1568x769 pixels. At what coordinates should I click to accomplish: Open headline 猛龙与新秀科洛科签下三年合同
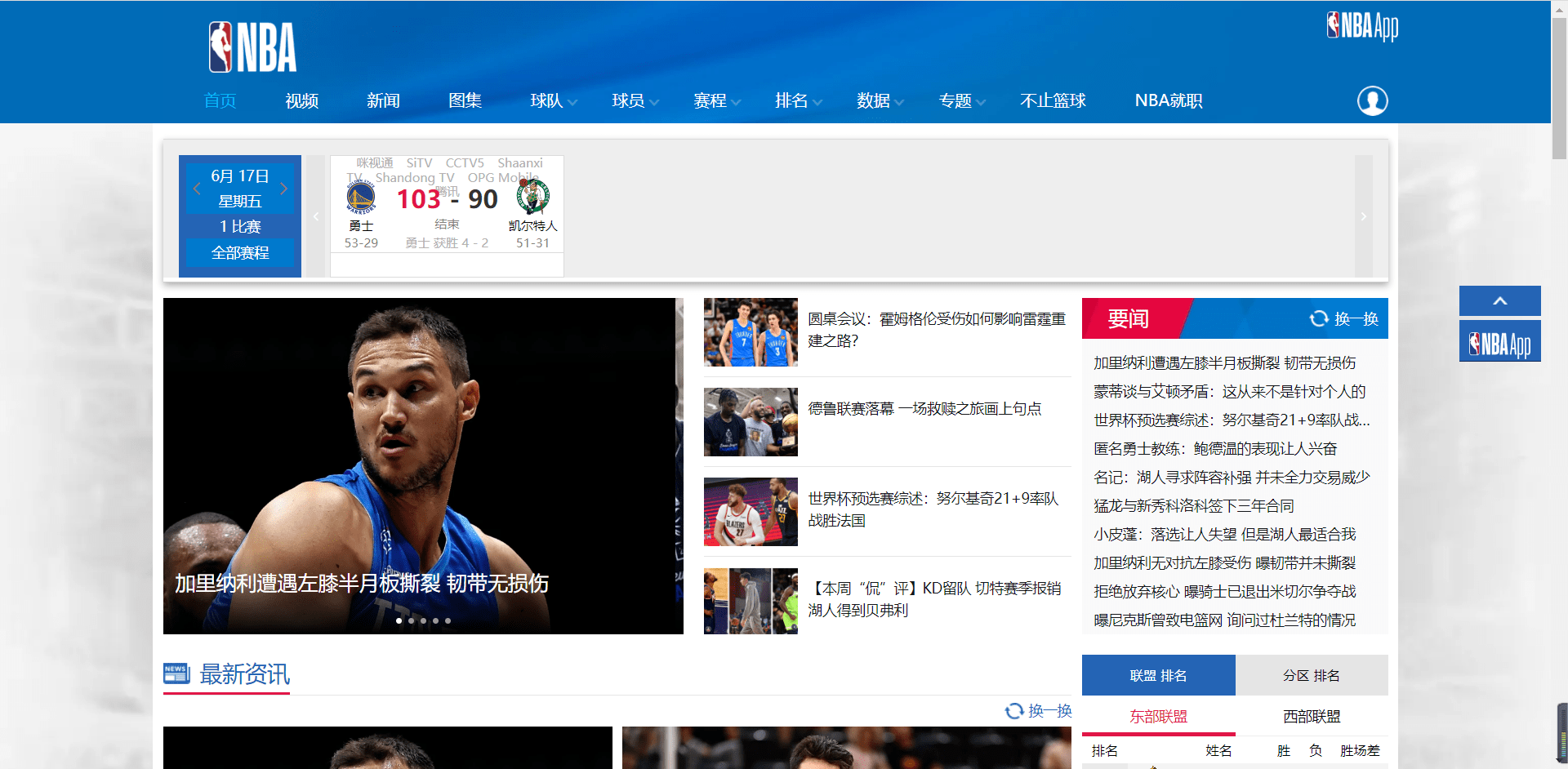tap(1194, 505)
